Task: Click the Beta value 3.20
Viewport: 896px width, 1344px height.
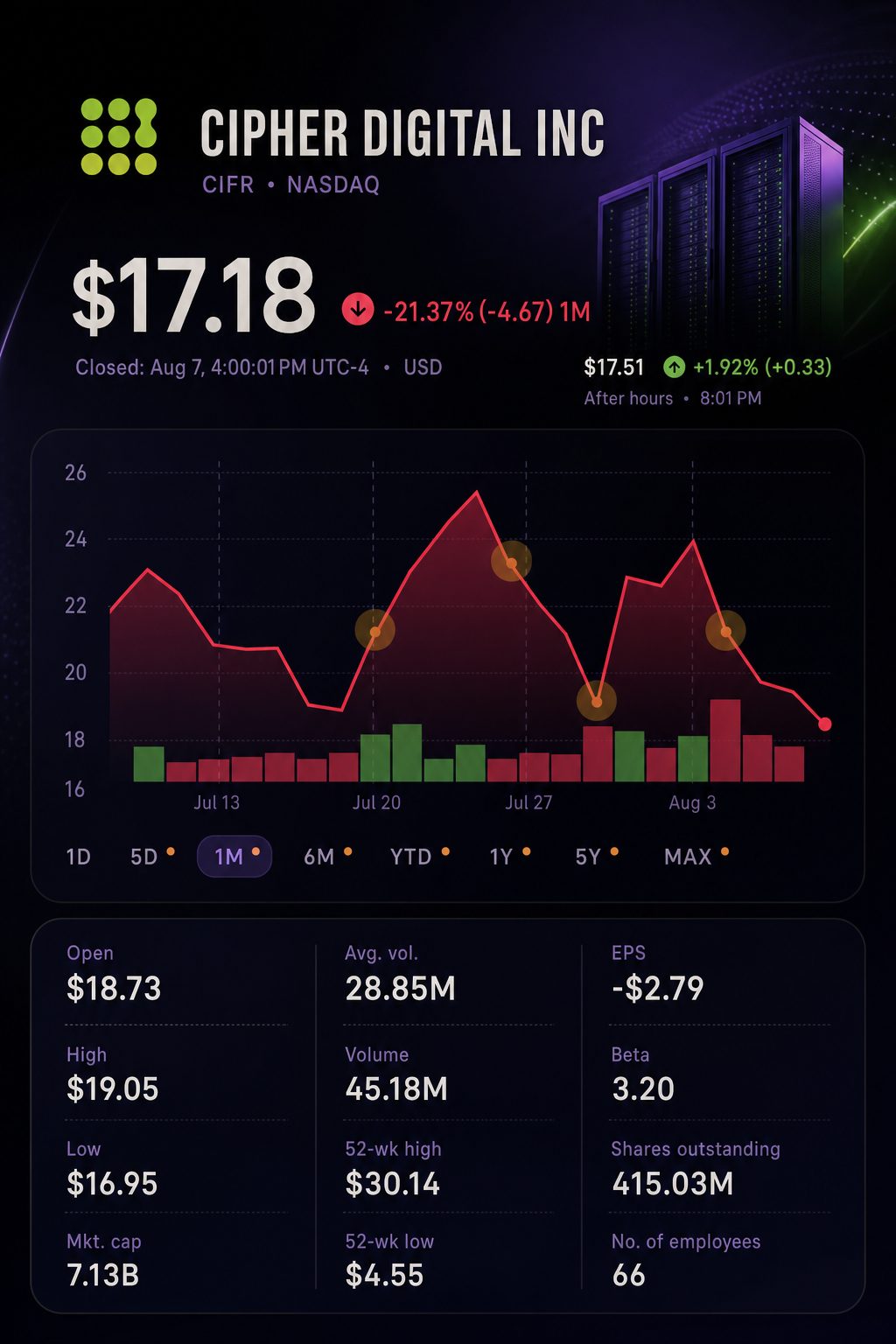Action: coord(643,1089)
